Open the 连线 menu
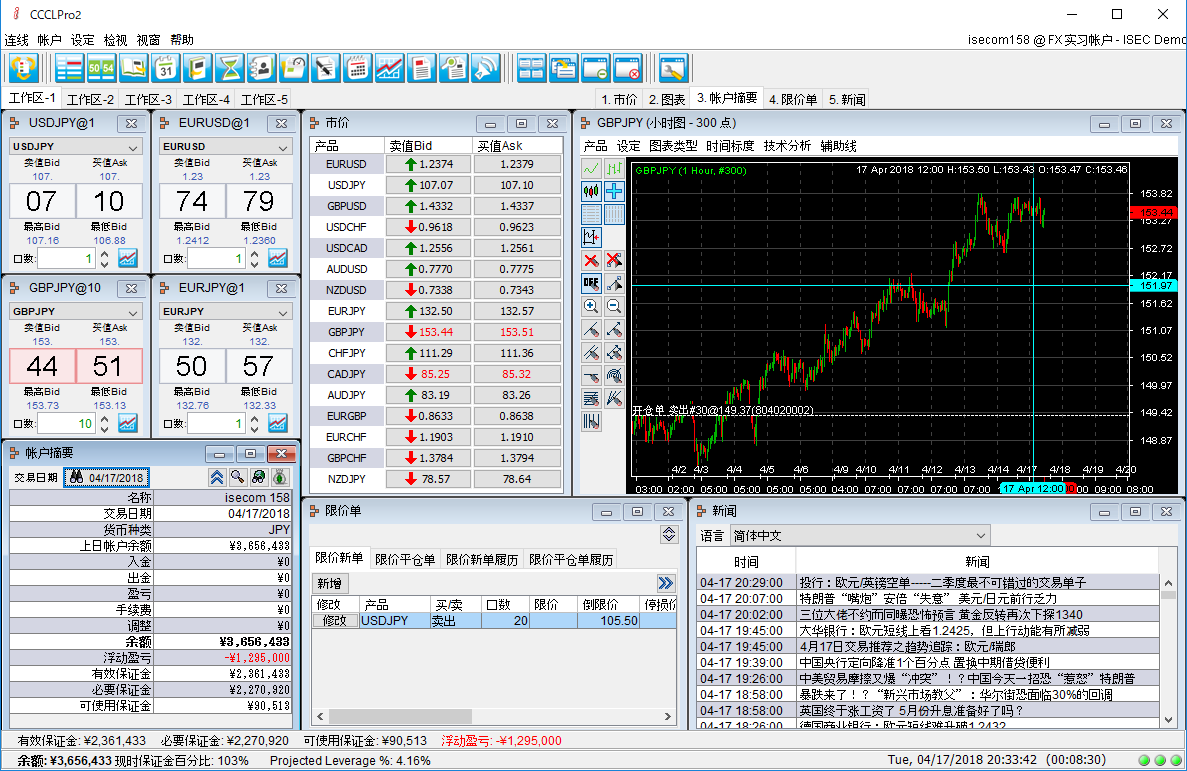 click(x=17, y=40)
